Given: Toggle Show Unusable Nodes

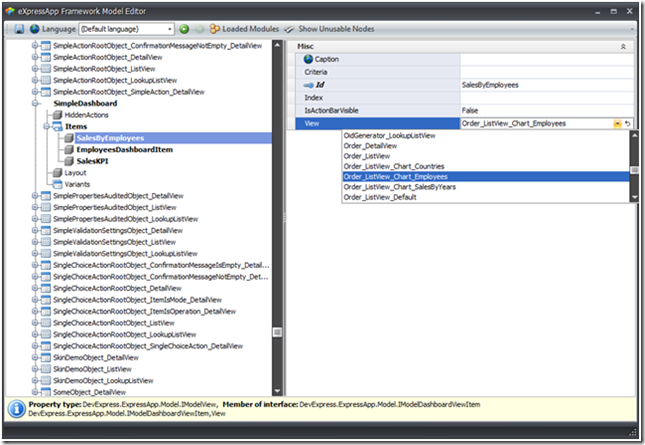Looking at the screenshot, I should [329, 29].
